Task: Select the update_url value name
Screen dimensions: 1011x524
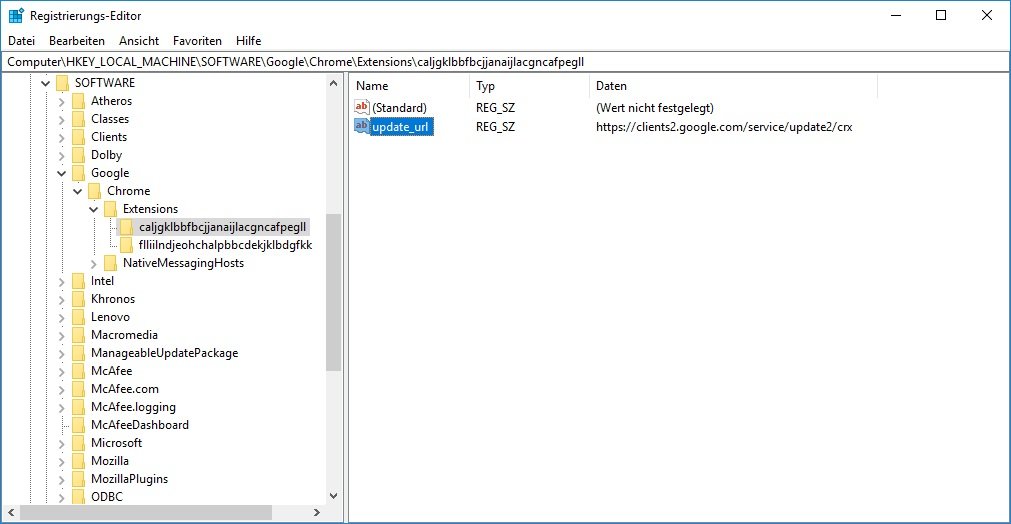Action: coord(400,127)
